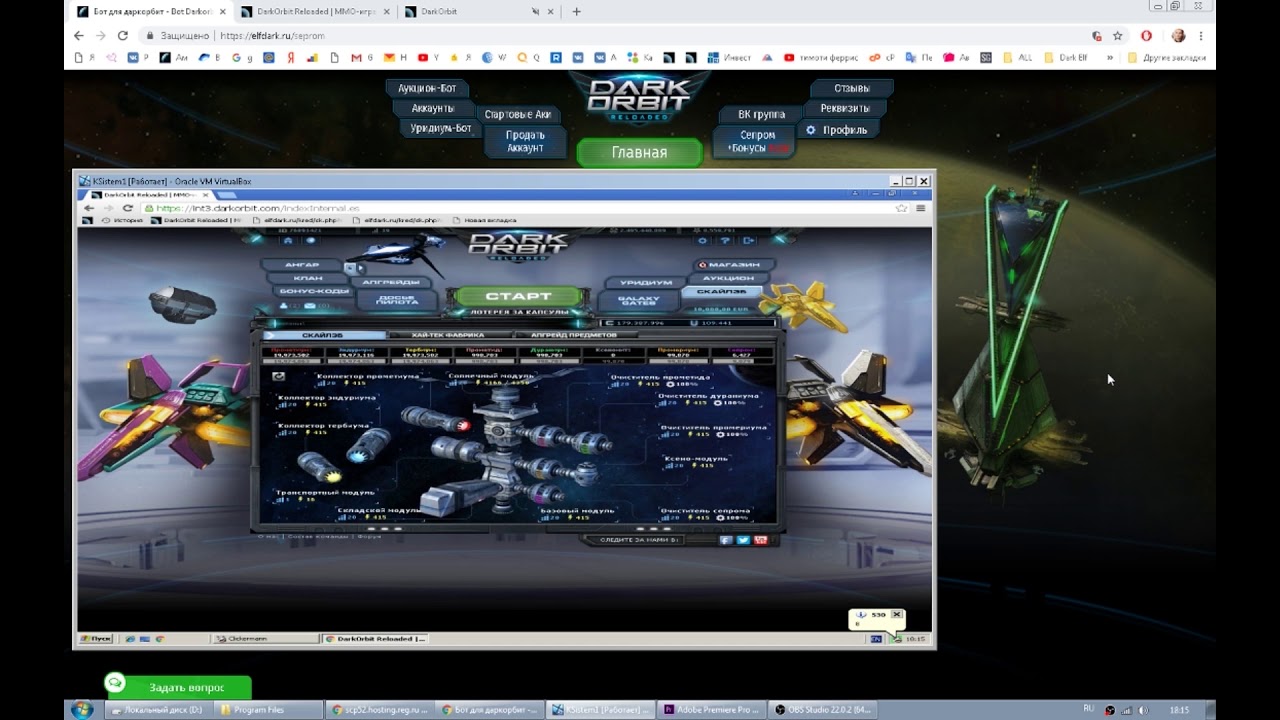Open АУКЦИОН in the game menu
This screenshot has height=720, width=1280.
coord(728,278)
